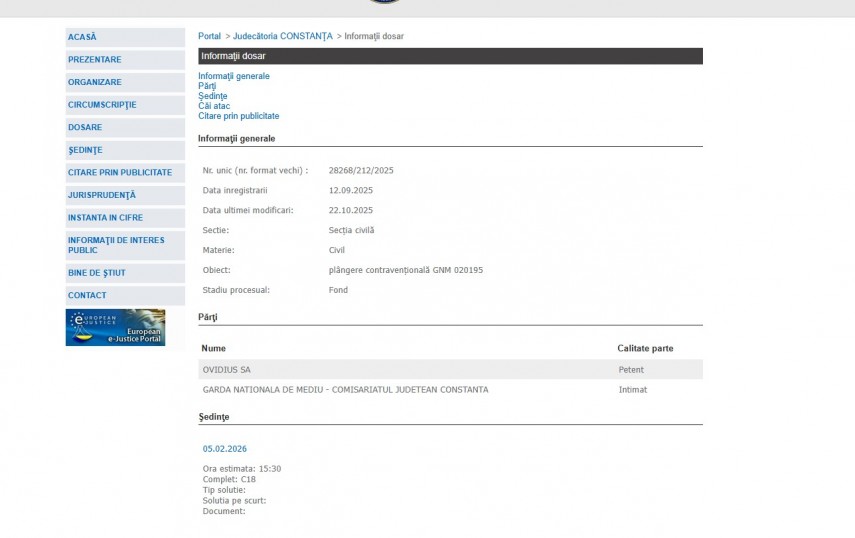Jump to Părți anchor link
This screenshot has height=538, width=855.
pyautogui.click(x=207, y=86)
